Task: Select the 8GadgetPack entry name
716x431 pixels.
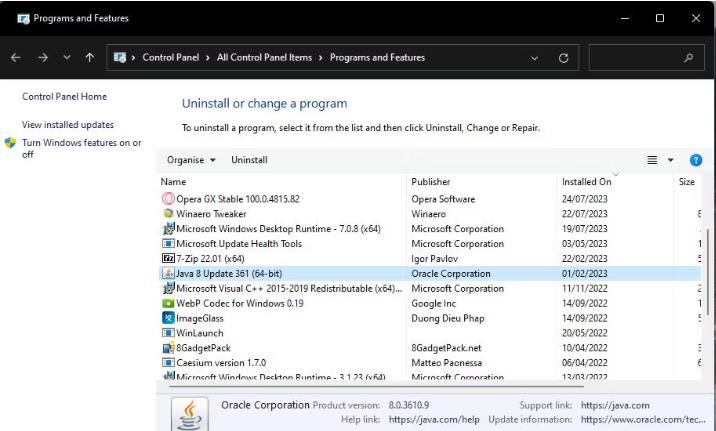Action: (203, 348)
